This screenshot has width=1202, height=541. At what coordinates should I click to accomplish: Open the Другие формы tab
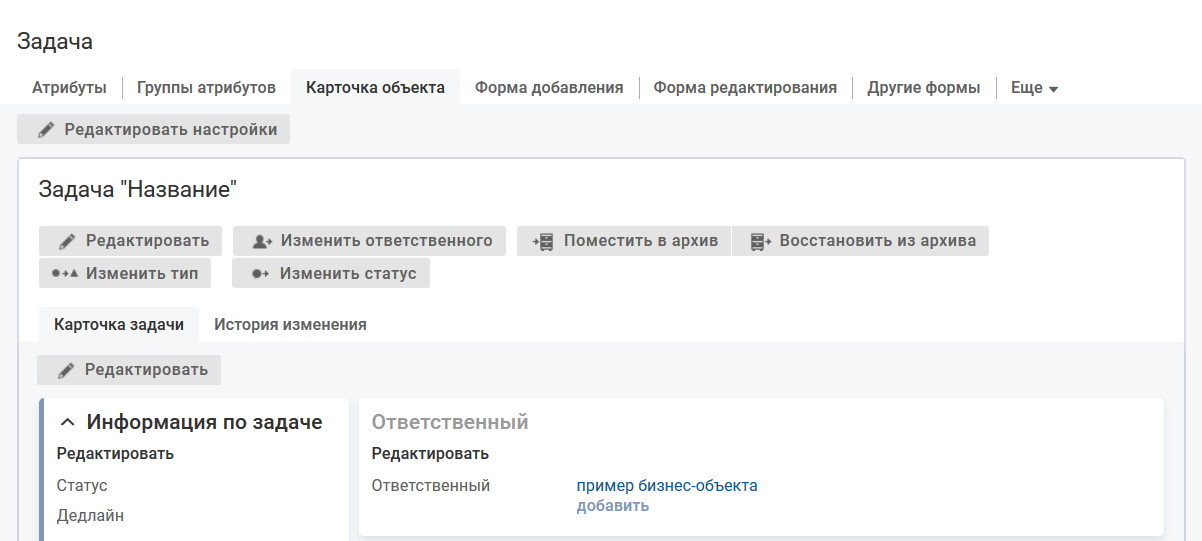[x=924, y=88]
